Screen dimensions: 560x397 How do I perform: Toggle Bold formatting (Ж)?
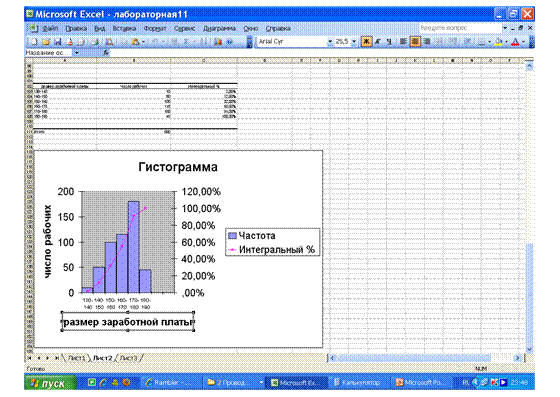366,42
